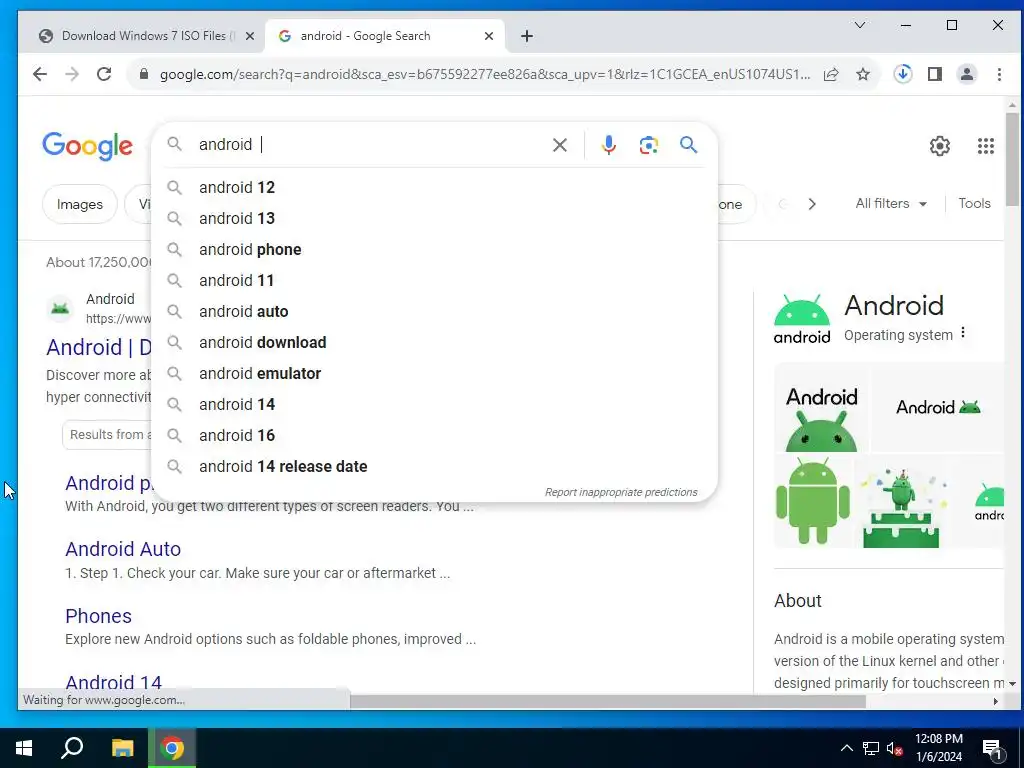
Task: Open the notification center icon
Action: (993, 748)
